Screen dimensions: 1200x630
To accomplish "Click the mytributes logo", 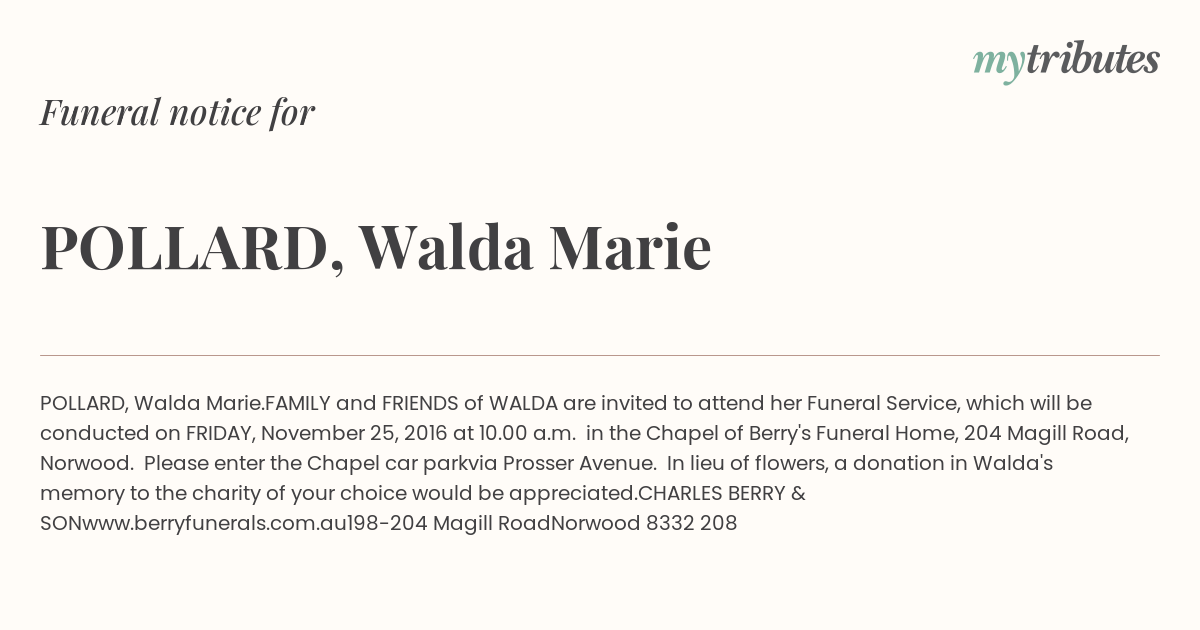I will pos(1066,61).
